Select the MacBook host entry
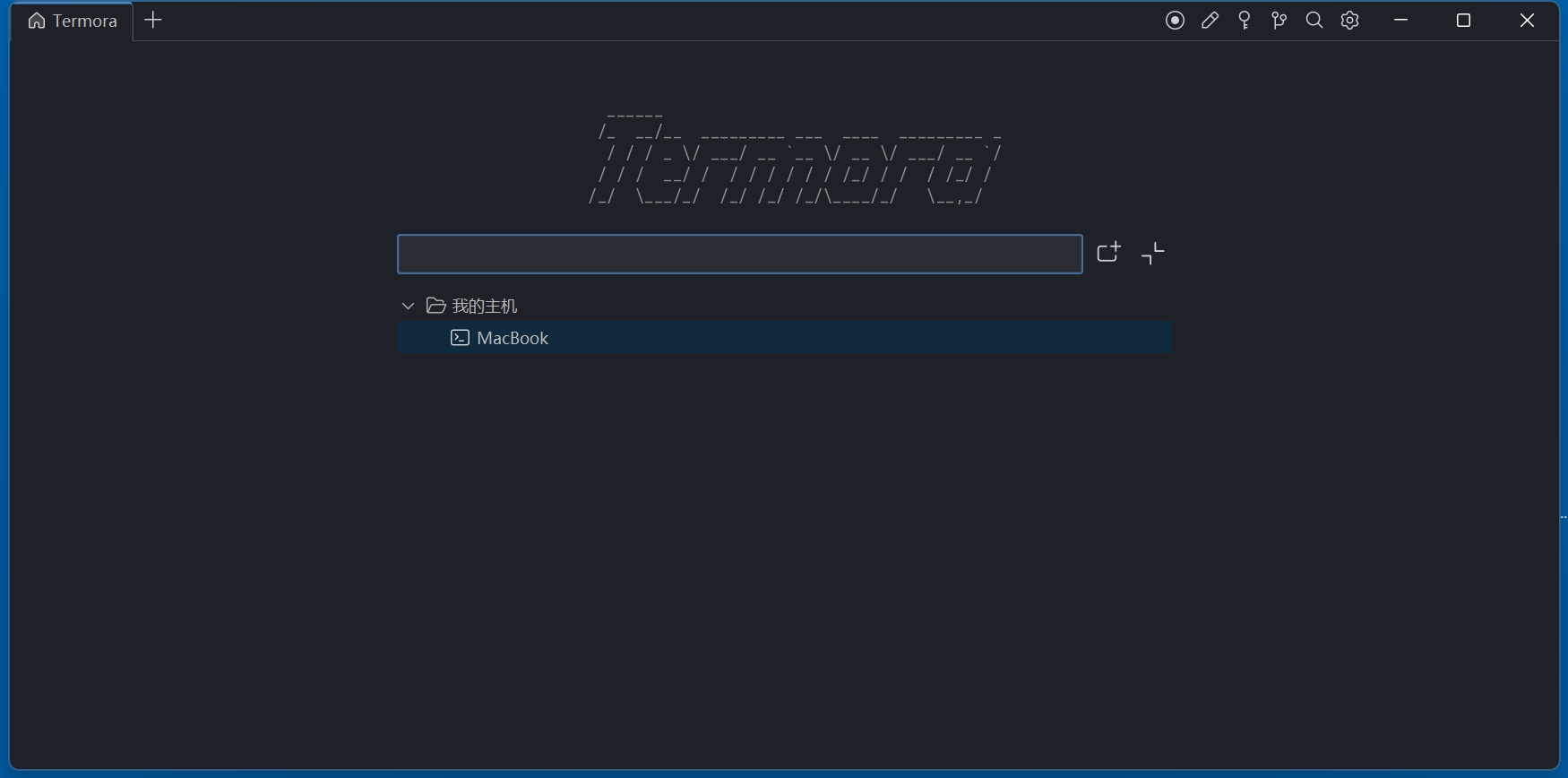The height and width of the screenshot is (778, 1568). (513, 338)
